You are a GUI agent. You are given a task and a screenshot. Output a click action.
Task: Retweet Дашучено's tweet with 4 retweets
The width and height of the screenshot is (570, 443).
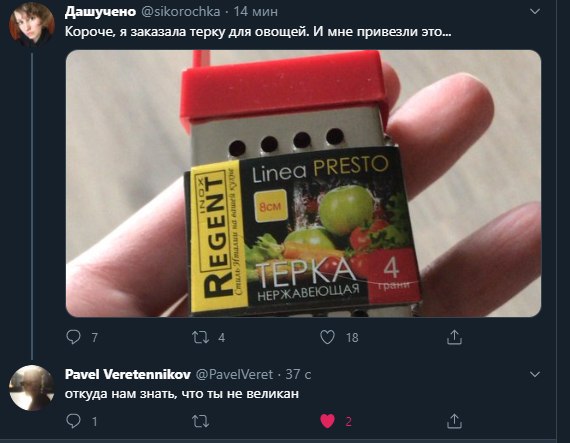[201, 337]
